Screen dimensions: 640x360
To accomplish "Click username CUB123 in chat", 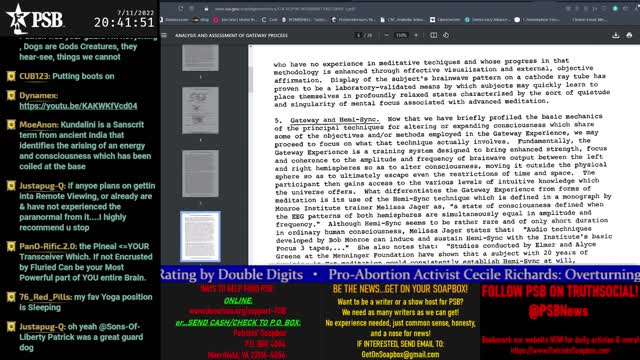I will pyautogui.click(x=34, y=76).
